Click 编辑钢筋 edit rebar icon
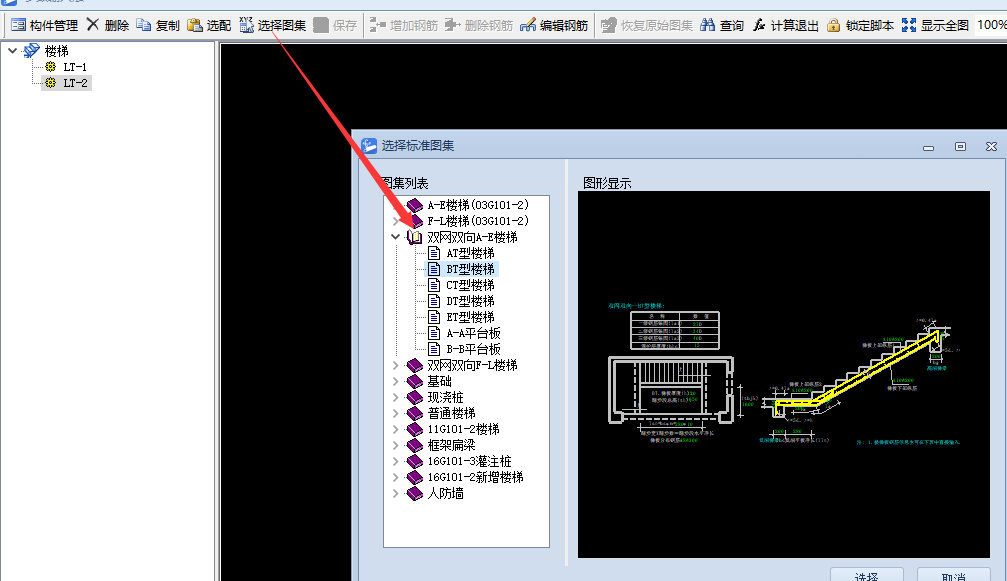1007x581 pixels. coord(528,25)
